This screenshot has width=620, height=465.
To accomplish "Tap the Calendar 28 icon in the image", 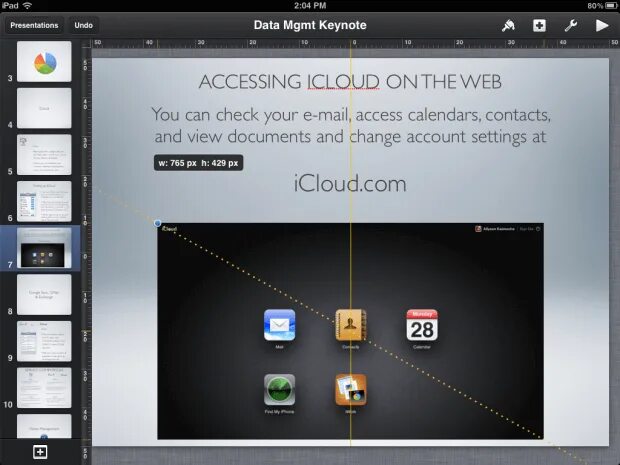I will coord(422,325).
